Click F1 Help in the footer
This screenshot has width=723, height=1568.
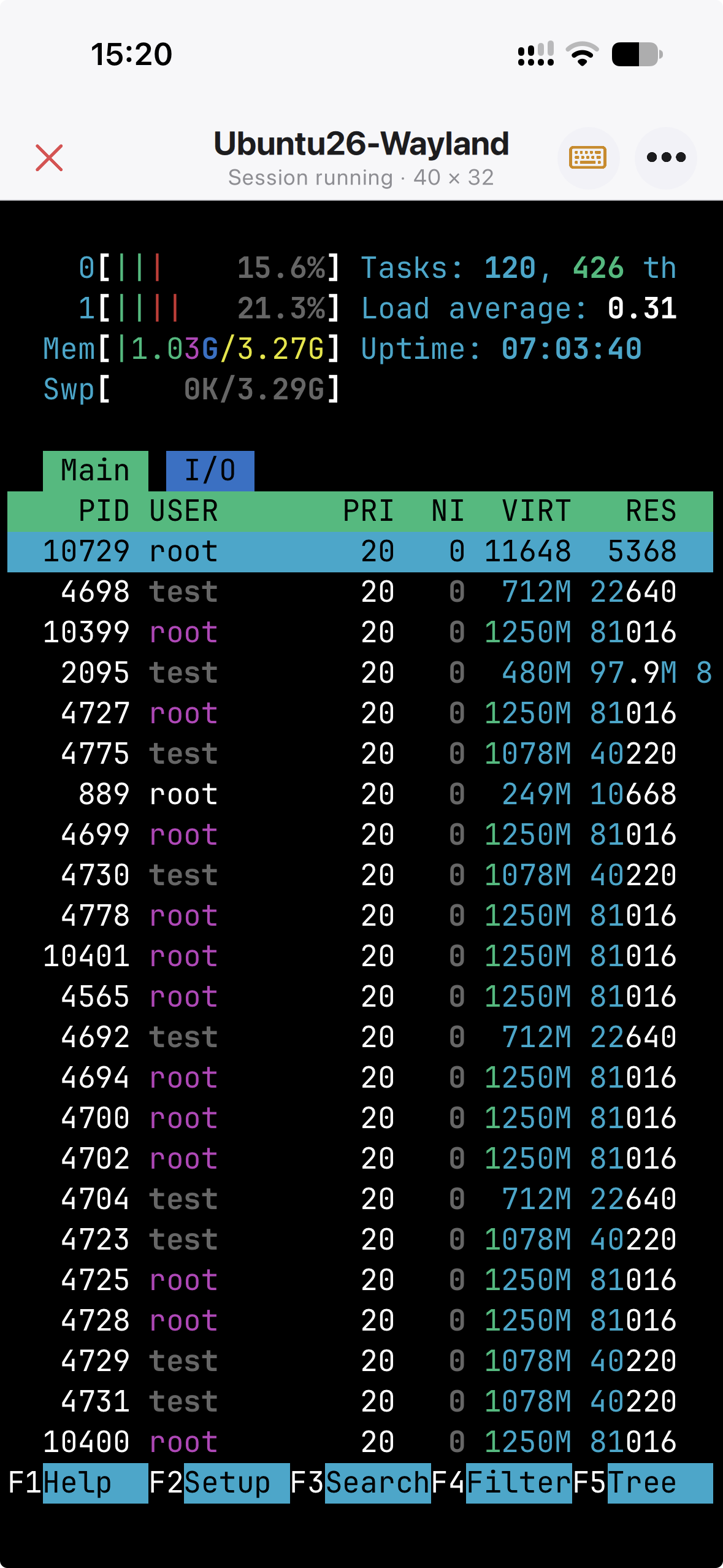point(78,1483)
